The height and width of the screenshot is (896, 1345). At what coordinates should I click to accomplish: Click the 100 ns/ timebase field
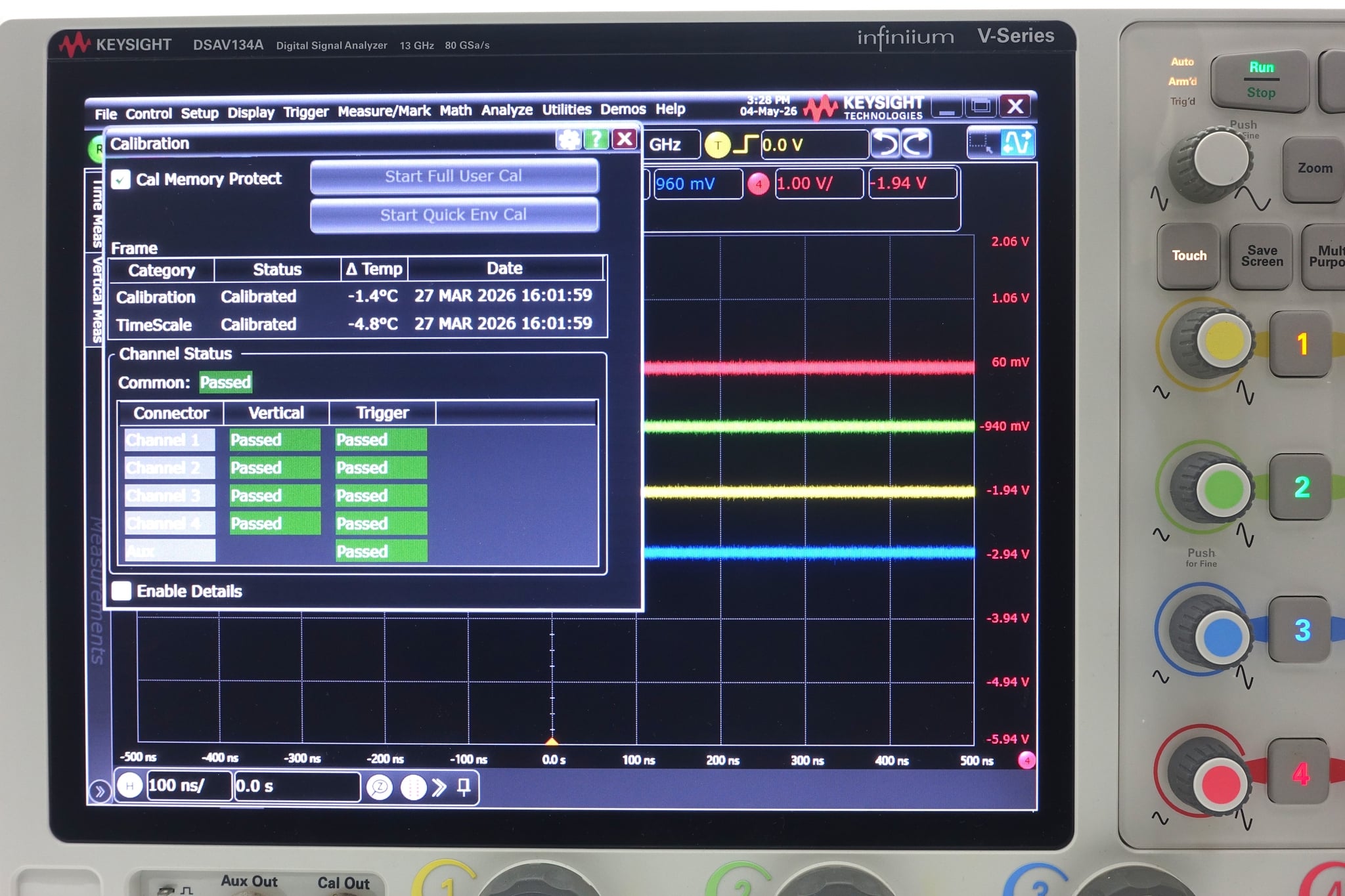189,786
